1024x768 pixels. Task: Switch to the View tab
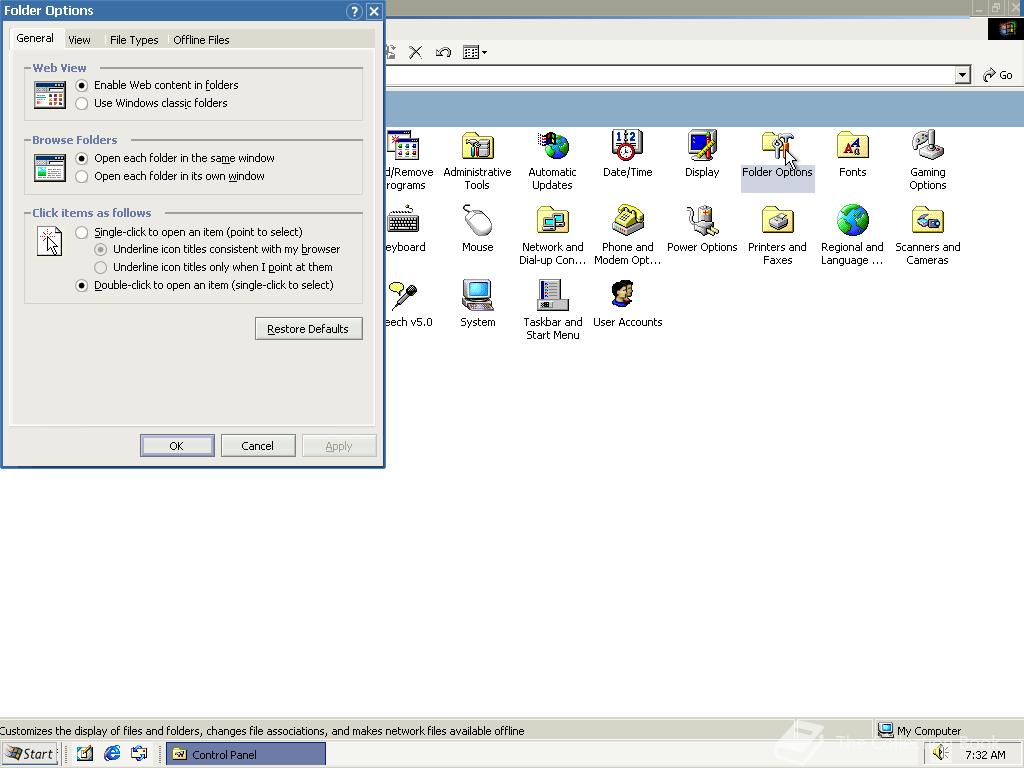(80, 40)
